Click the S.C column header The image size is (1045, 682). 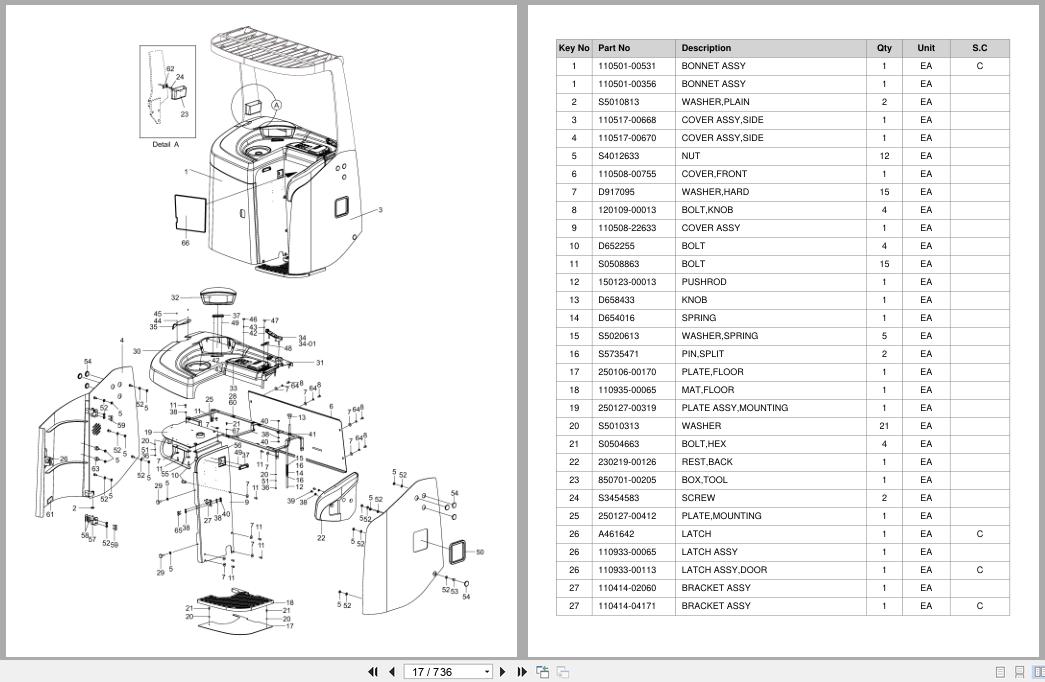[979, 48]
